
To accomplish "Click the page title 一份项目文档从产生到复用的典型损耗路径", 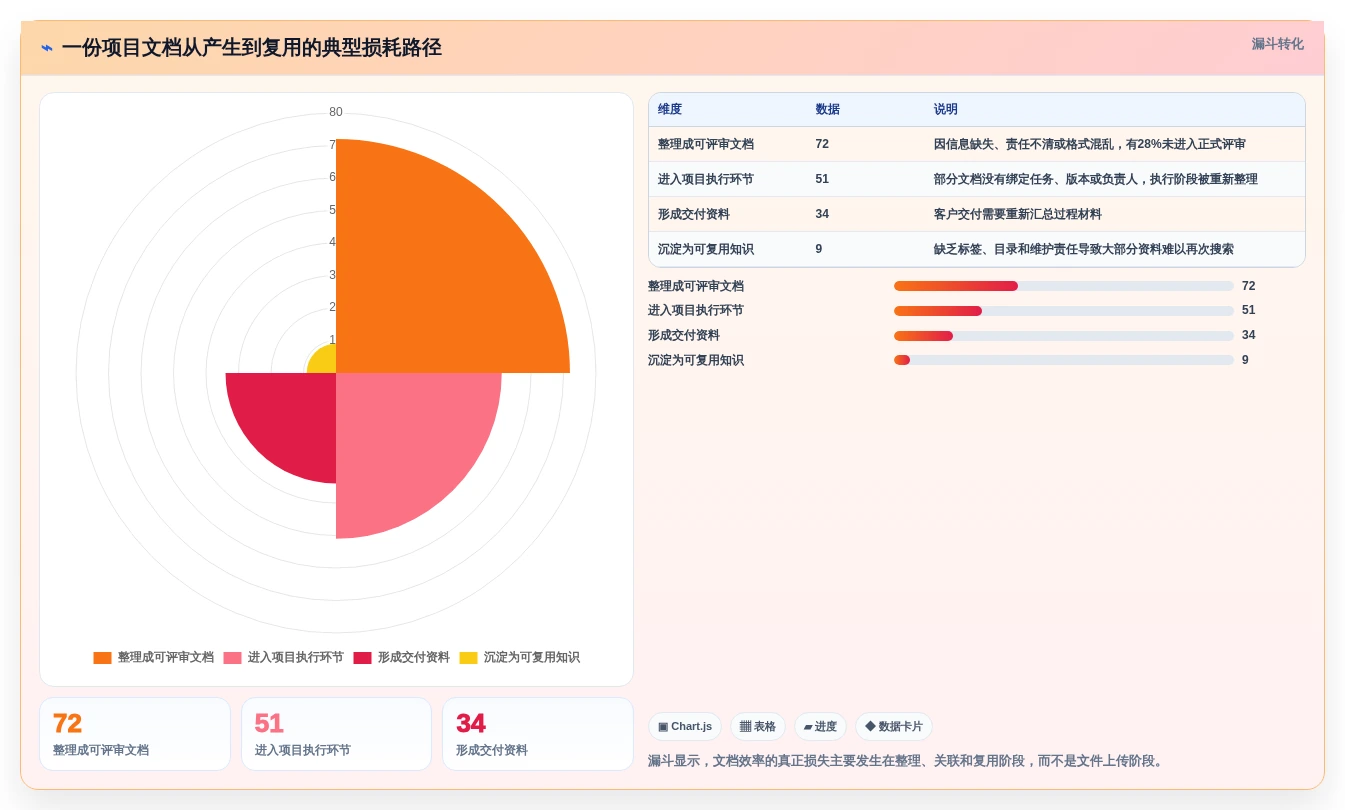I will 251,48.
